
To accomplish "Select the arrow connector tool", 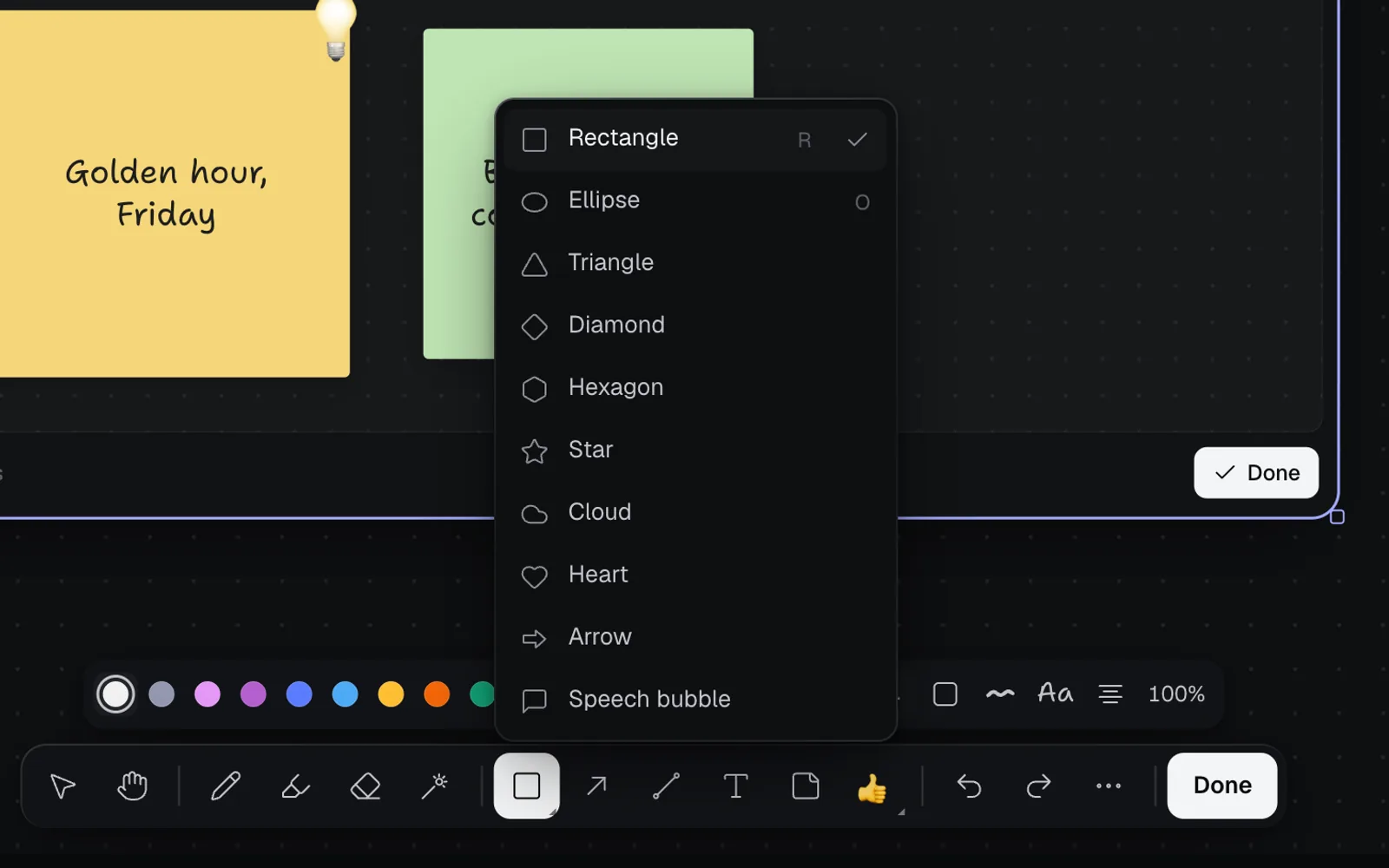I will tap(596, 786).
